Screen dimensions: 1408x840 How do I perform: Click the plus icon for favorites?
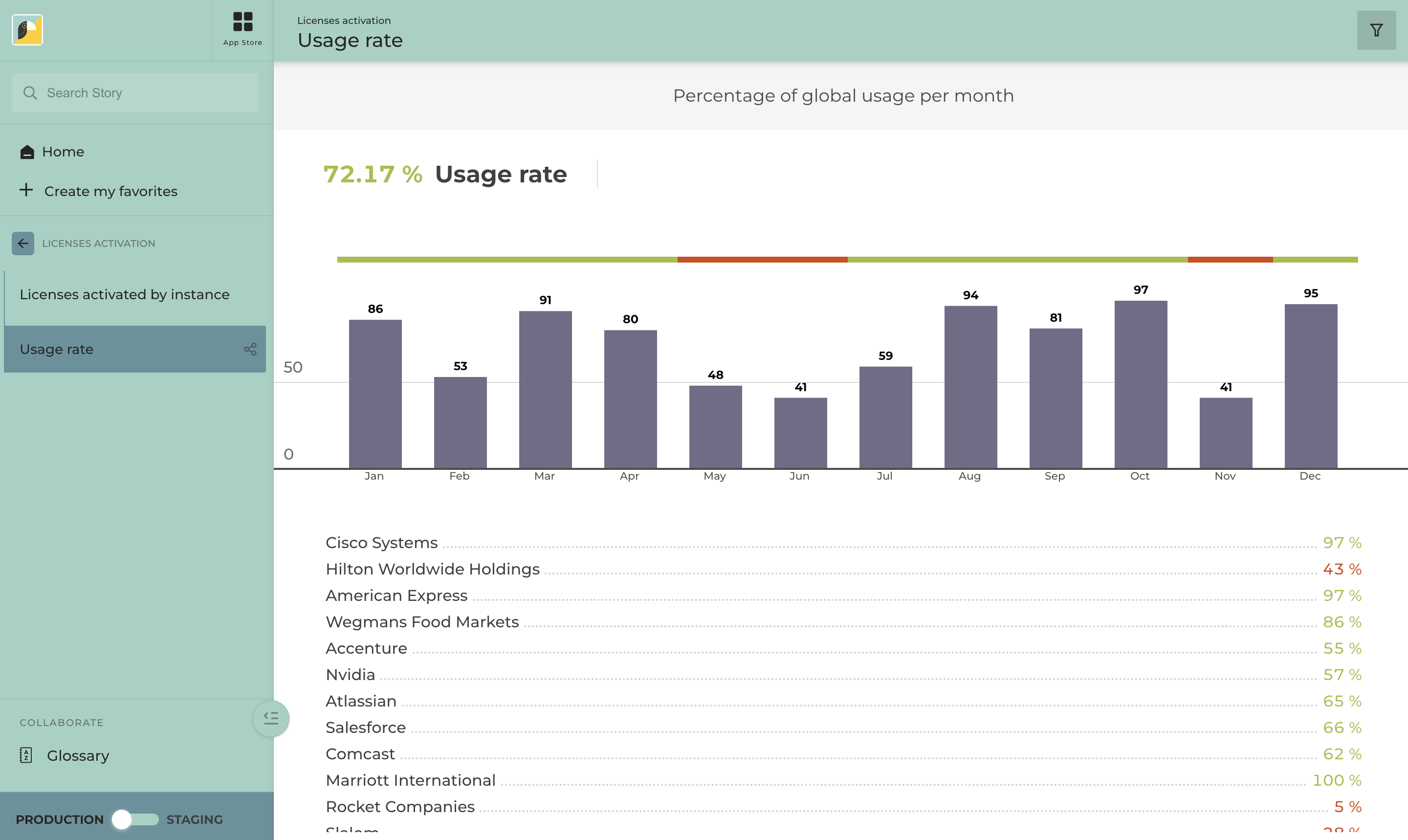tap(26, 190)
